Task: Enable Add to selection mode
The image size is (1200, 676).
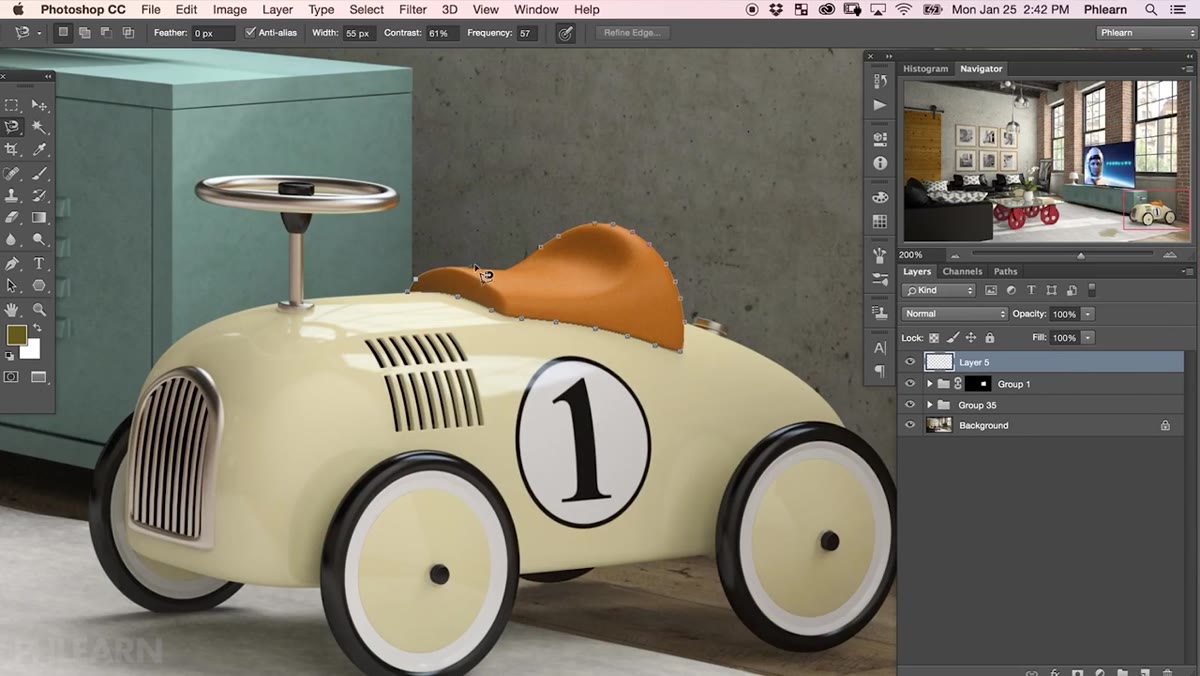Action: click(x=84, y=33)
